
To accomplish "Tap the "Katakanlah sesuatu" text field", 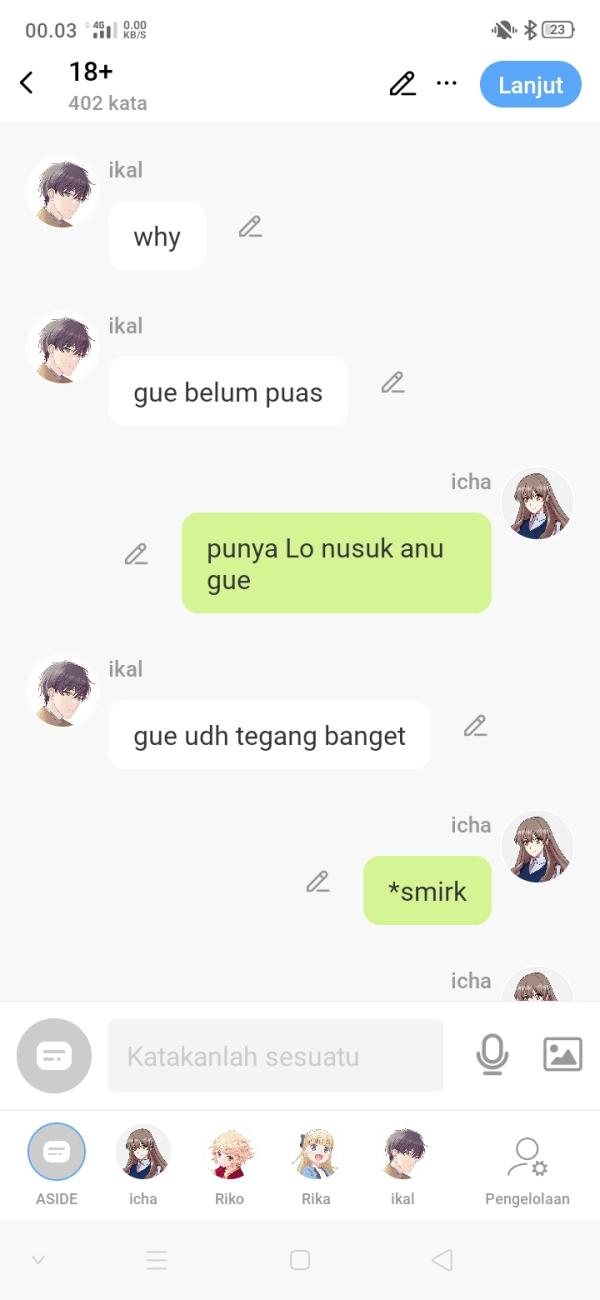I will point(275,1055).
